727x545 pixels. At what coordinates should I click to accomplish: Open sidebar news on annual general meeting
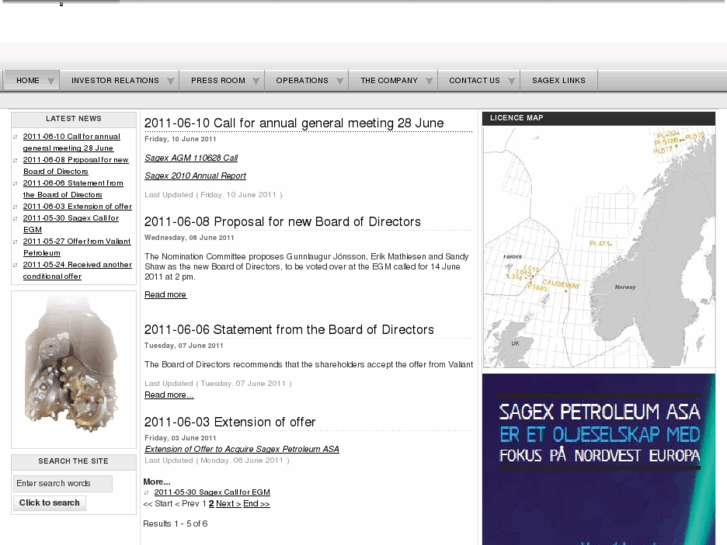tap(71, 142)
